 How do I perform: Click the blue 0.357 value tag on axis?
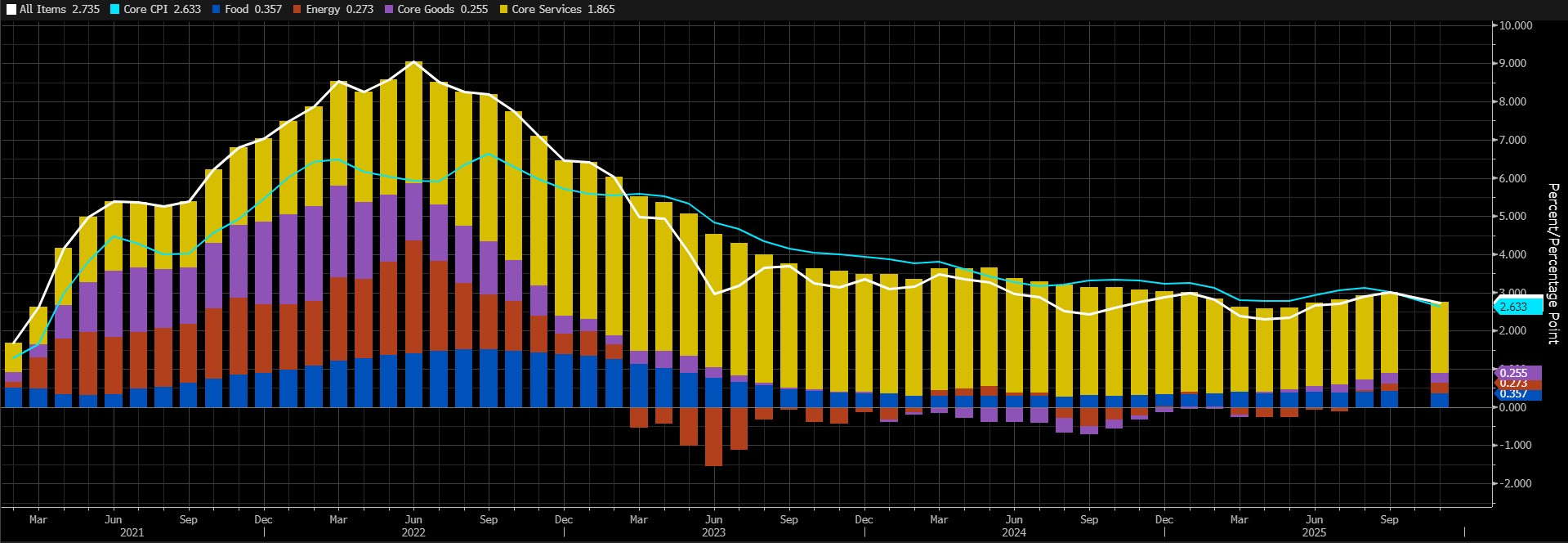pos(1517,394)
